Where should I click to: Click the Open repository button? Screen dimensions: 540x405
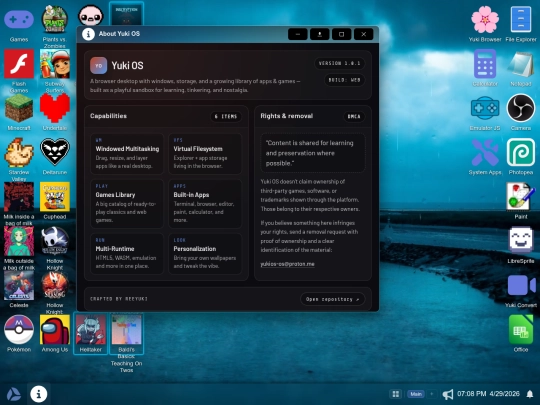(x=332, y=299)
